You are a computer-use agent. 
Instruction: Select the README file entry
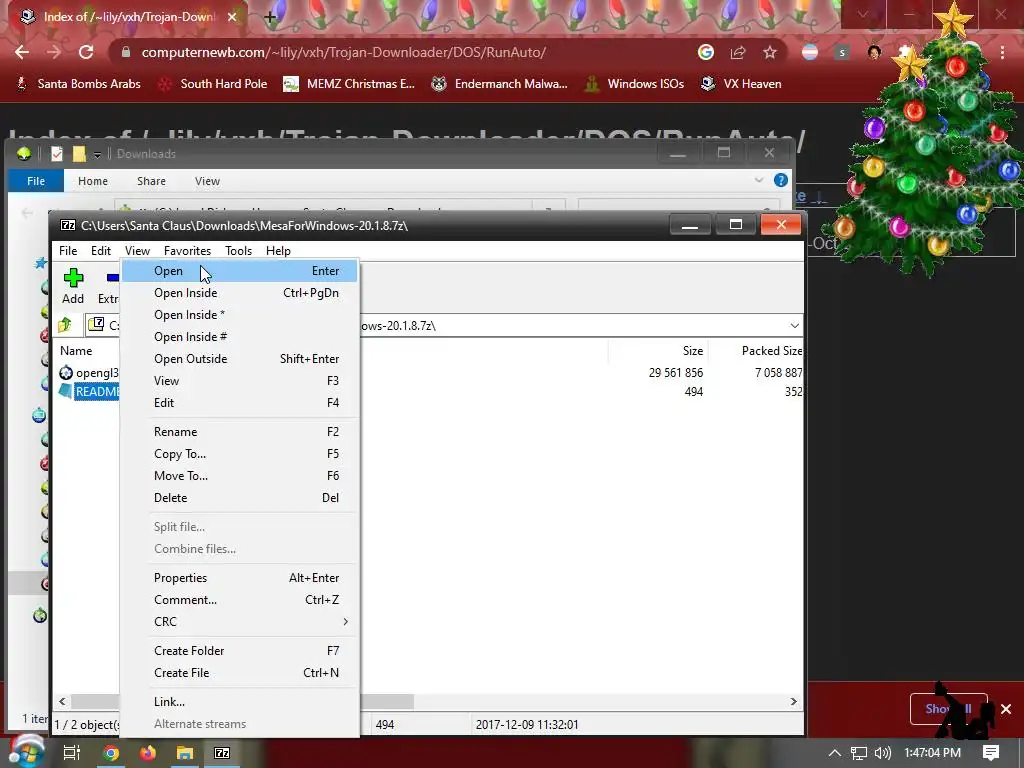click(97, 392)
